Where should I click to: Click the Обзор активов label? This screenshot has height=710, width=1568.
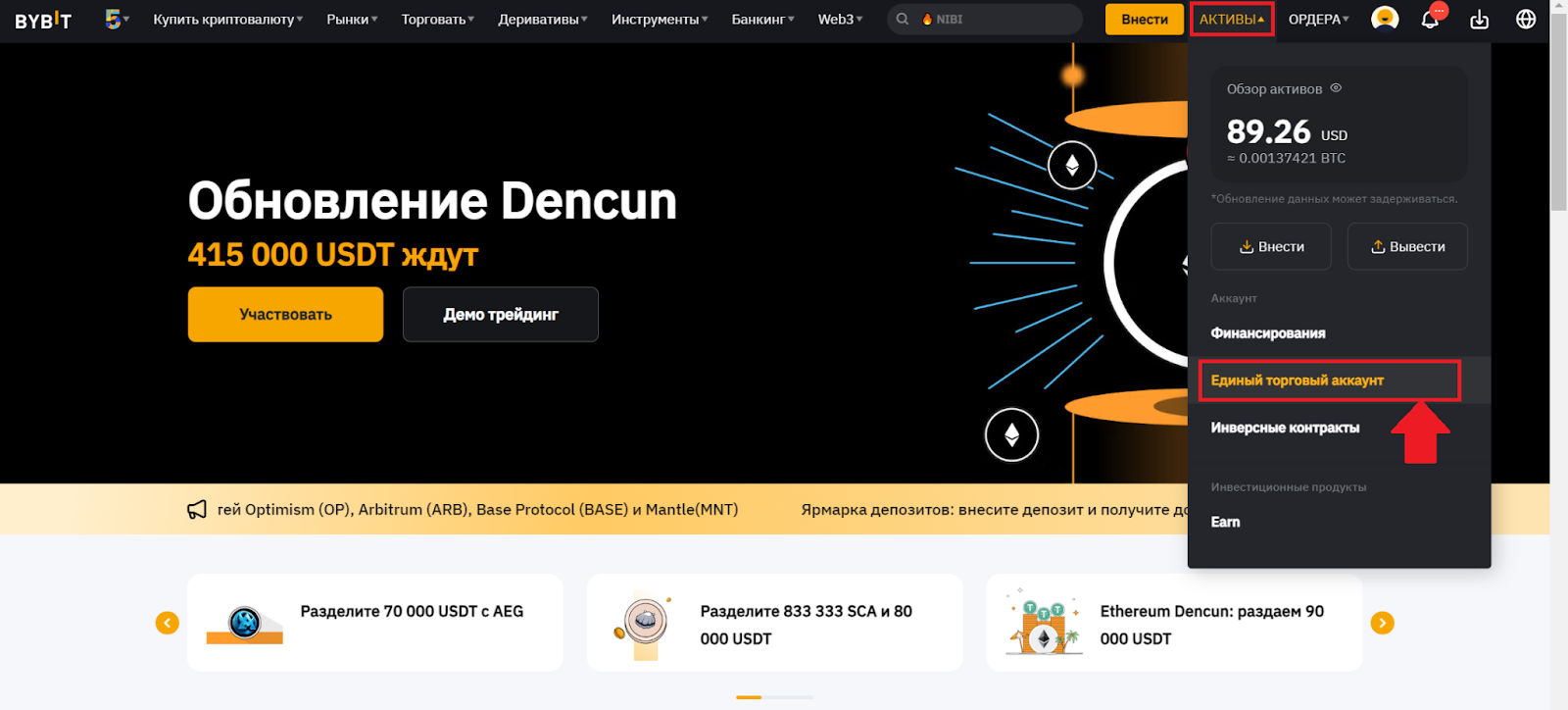pyautogui.click(x=1274, y=89)
